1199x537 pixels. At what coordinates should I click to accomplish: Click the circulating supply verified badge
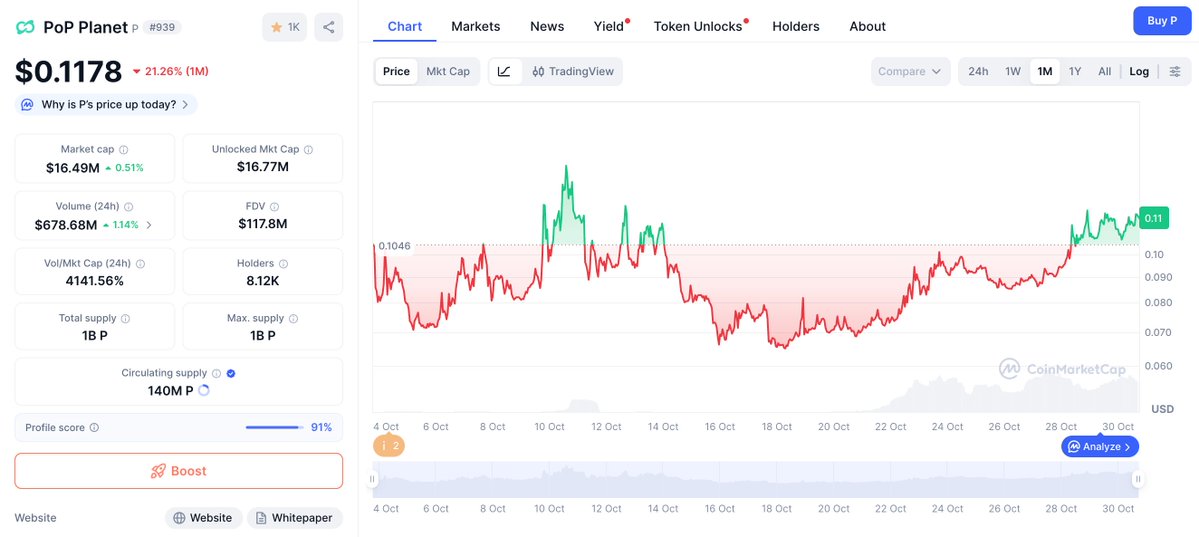(231, 373)
